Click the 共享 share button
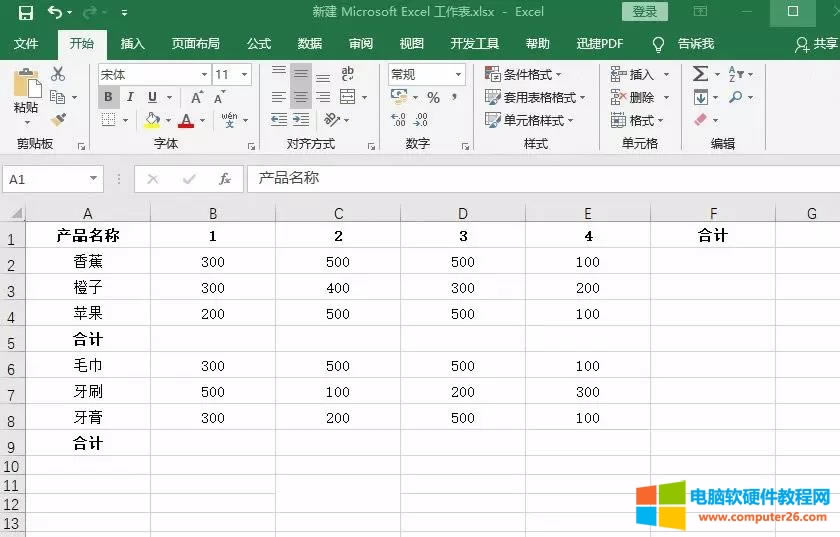The width and height of the screenshot is (840, 537). click(x=817, y=44)
